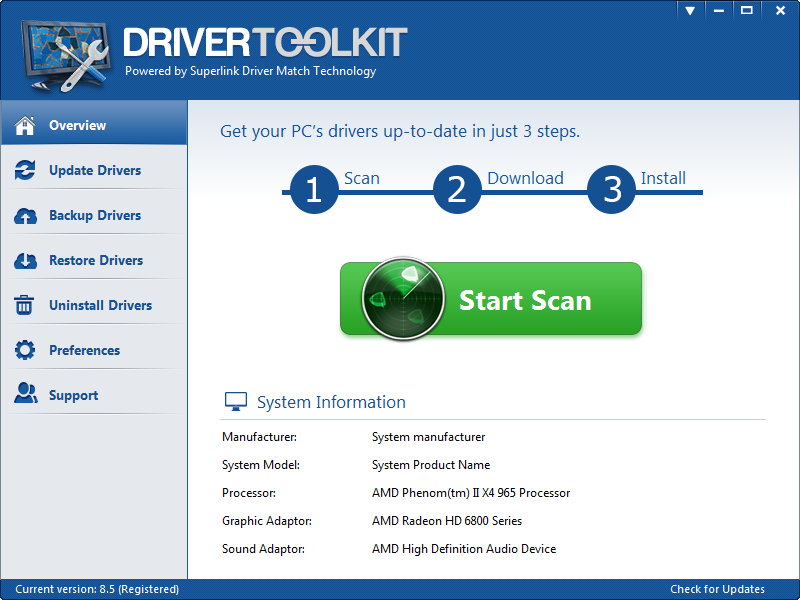Click step 2 Download circle
Image resolution: width=800 pixels, height=600 pixels.
[x=457, y=190]
